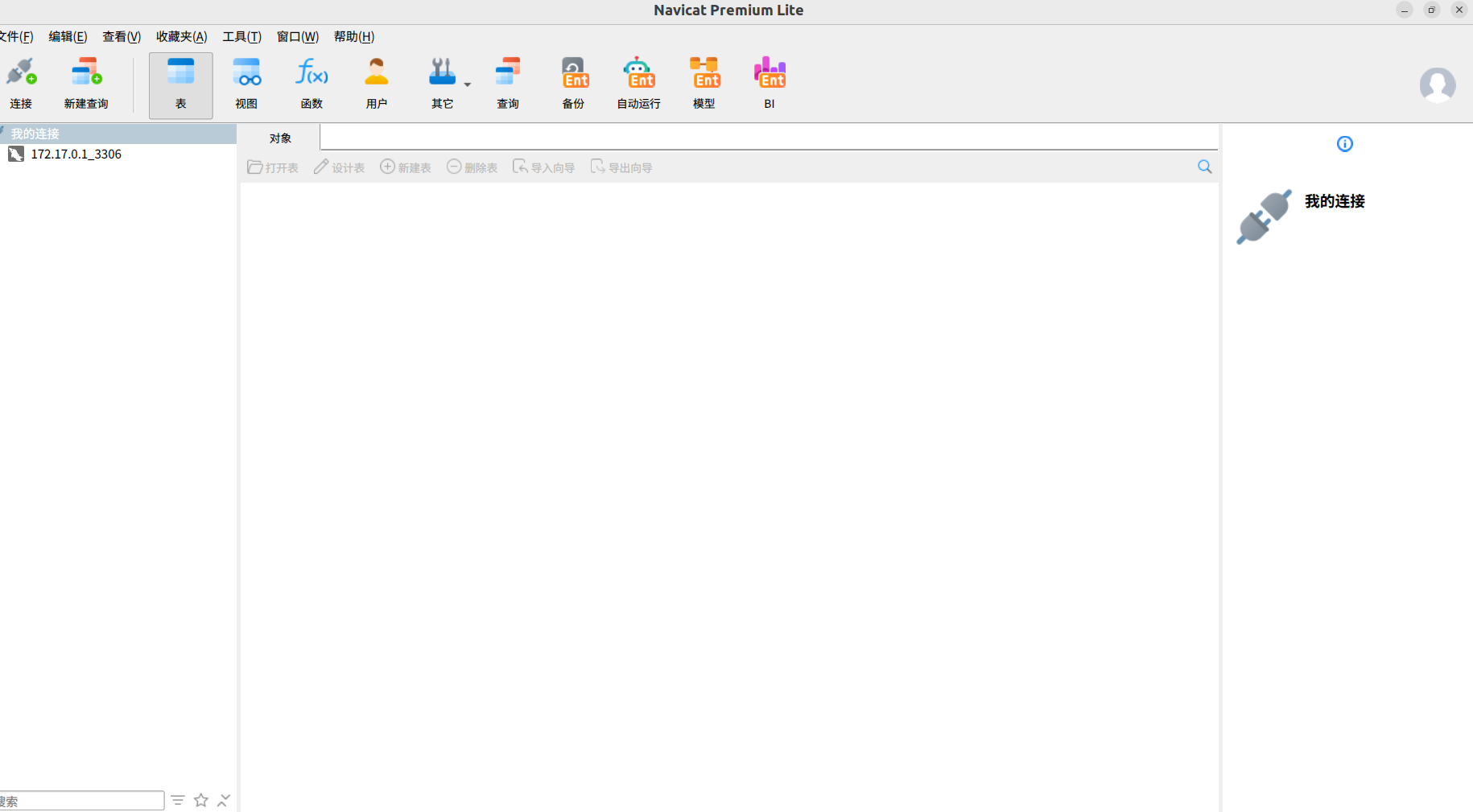The width and height of the screenshot is (1473, 812).
Task: Open the 帮助(H) menu
Action: (x=354, y=36)
